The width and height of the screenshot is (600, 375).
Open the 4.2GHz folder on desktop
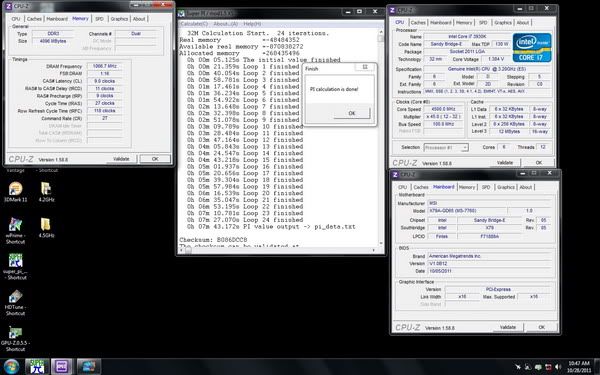[46, 192]
